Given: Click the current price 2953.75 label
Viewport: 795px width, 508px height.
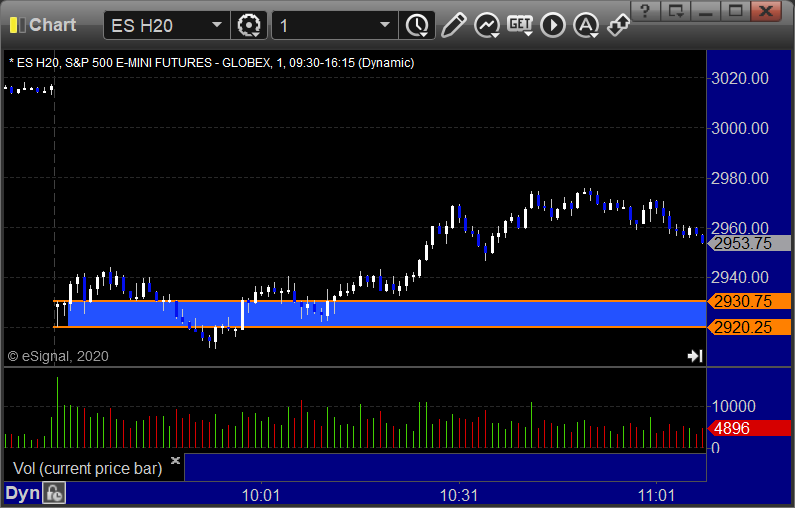Looking at the screenshot, I should (749, 243).
